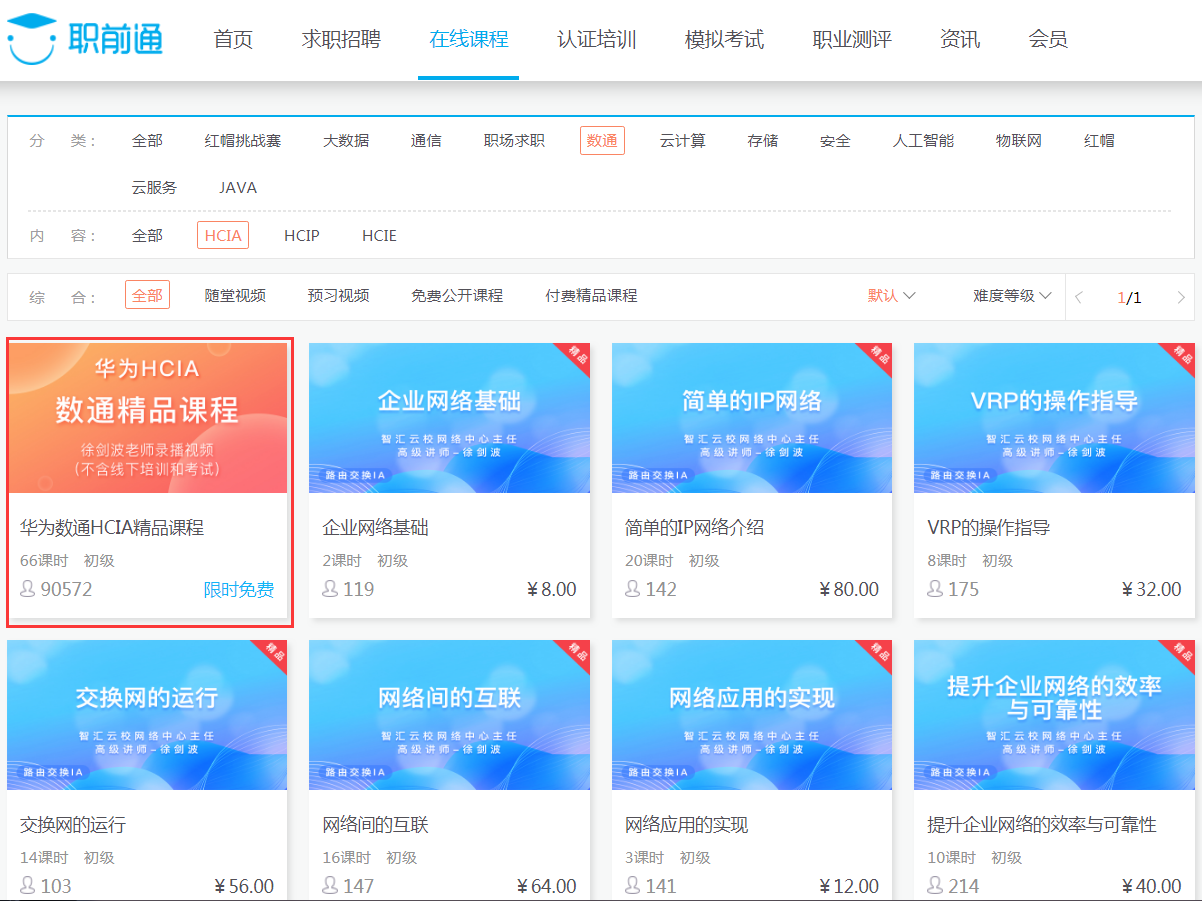Click person icon next to 175 learners
The width and height of the screenshot is (1202, 901).
pyautogui.click(x=935, y=589)
